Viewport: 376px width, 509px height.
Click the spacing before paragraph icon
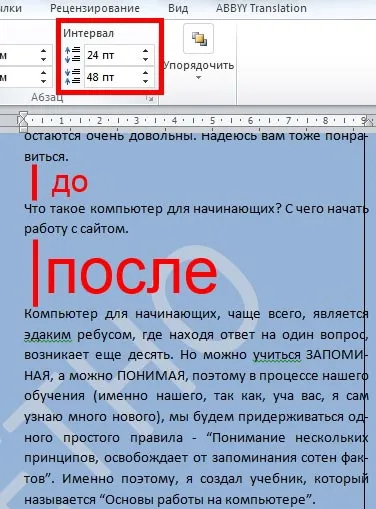[x=72, y=55]
